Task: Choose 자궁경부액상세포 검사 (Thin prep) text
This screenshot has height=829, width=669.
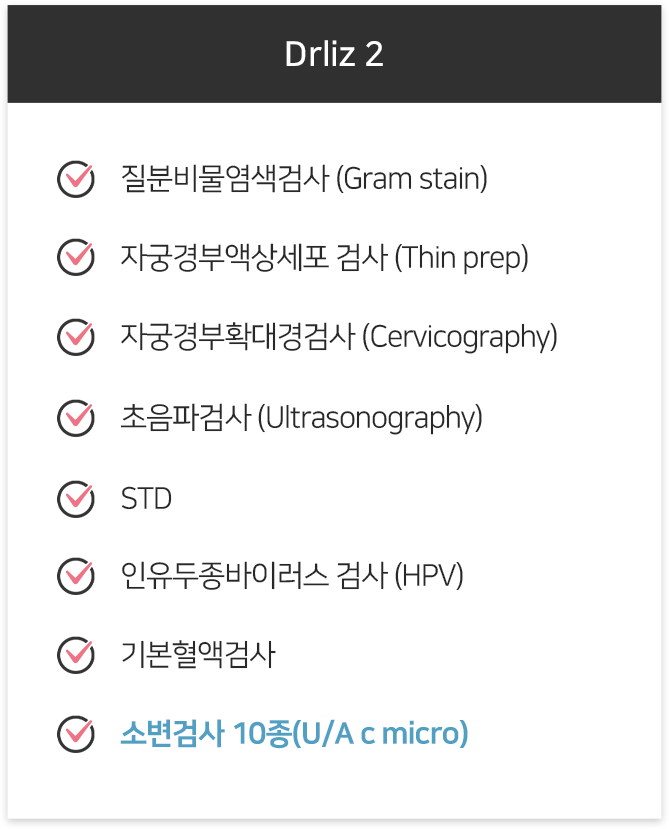Action: click(x=325, y=257)
